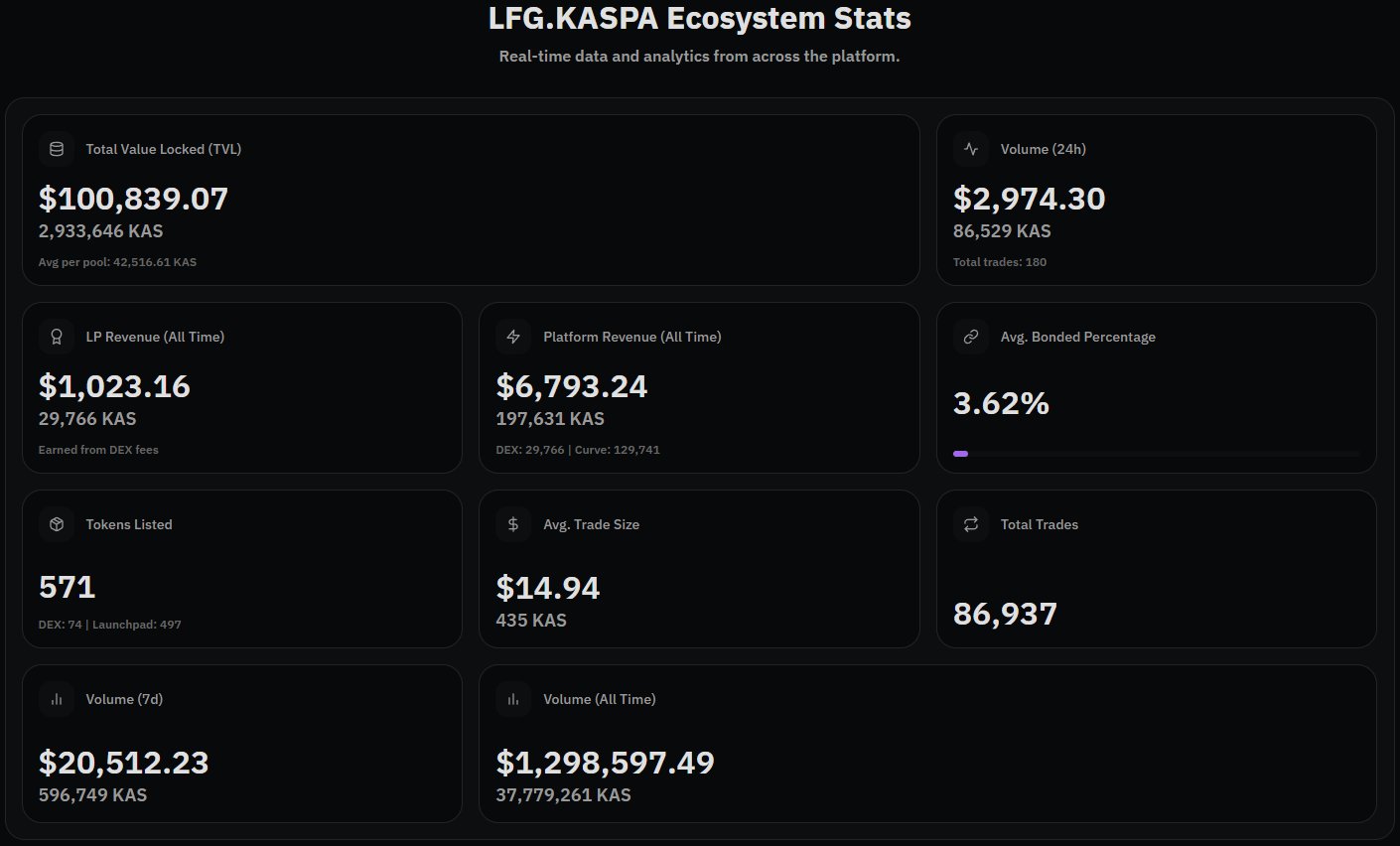
Task: Click the $1,298,597.49 all-time volume figure
Action: (x=605, y=763)
